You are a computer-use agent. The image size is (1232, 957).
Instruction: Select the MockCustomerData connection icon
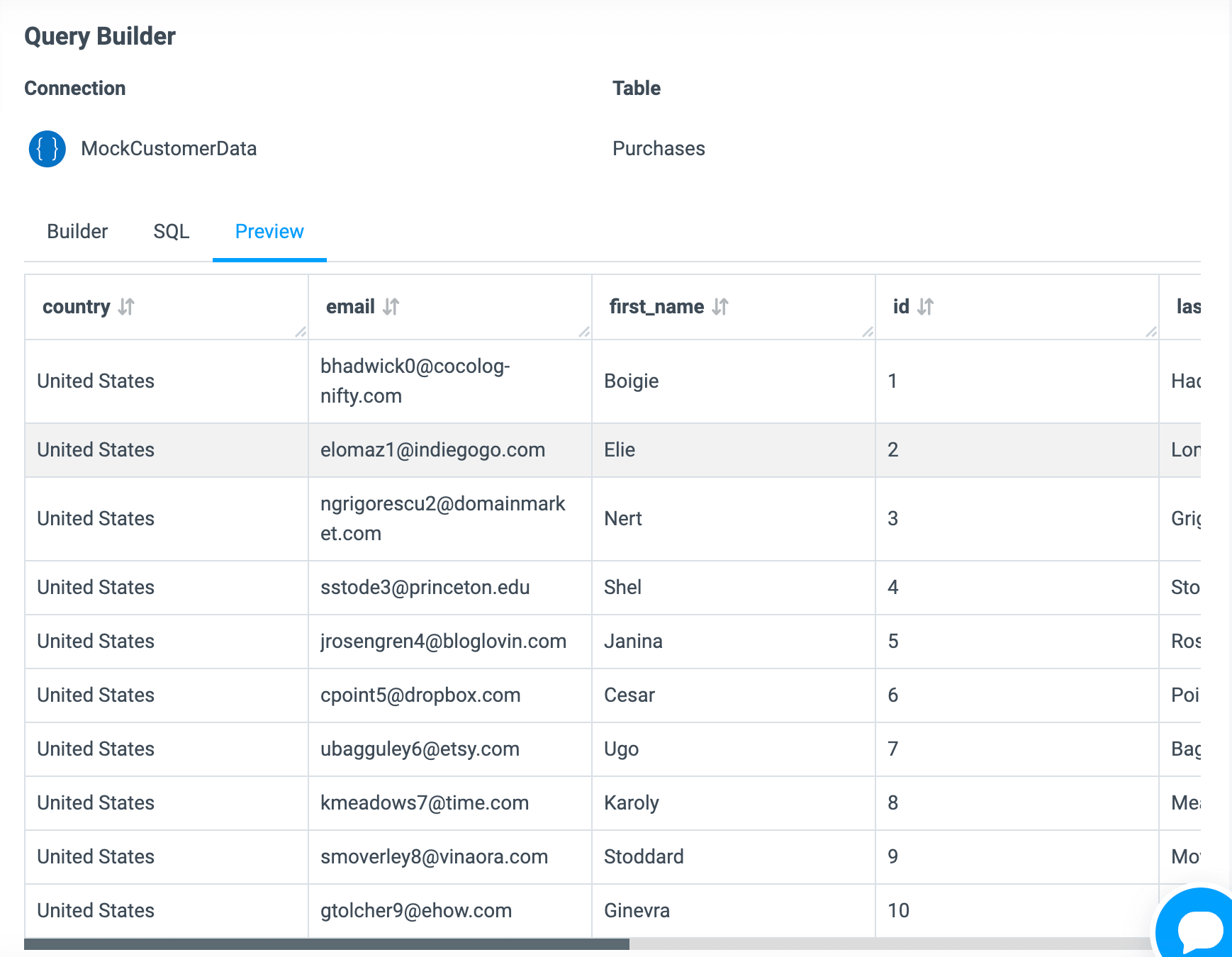46,149
